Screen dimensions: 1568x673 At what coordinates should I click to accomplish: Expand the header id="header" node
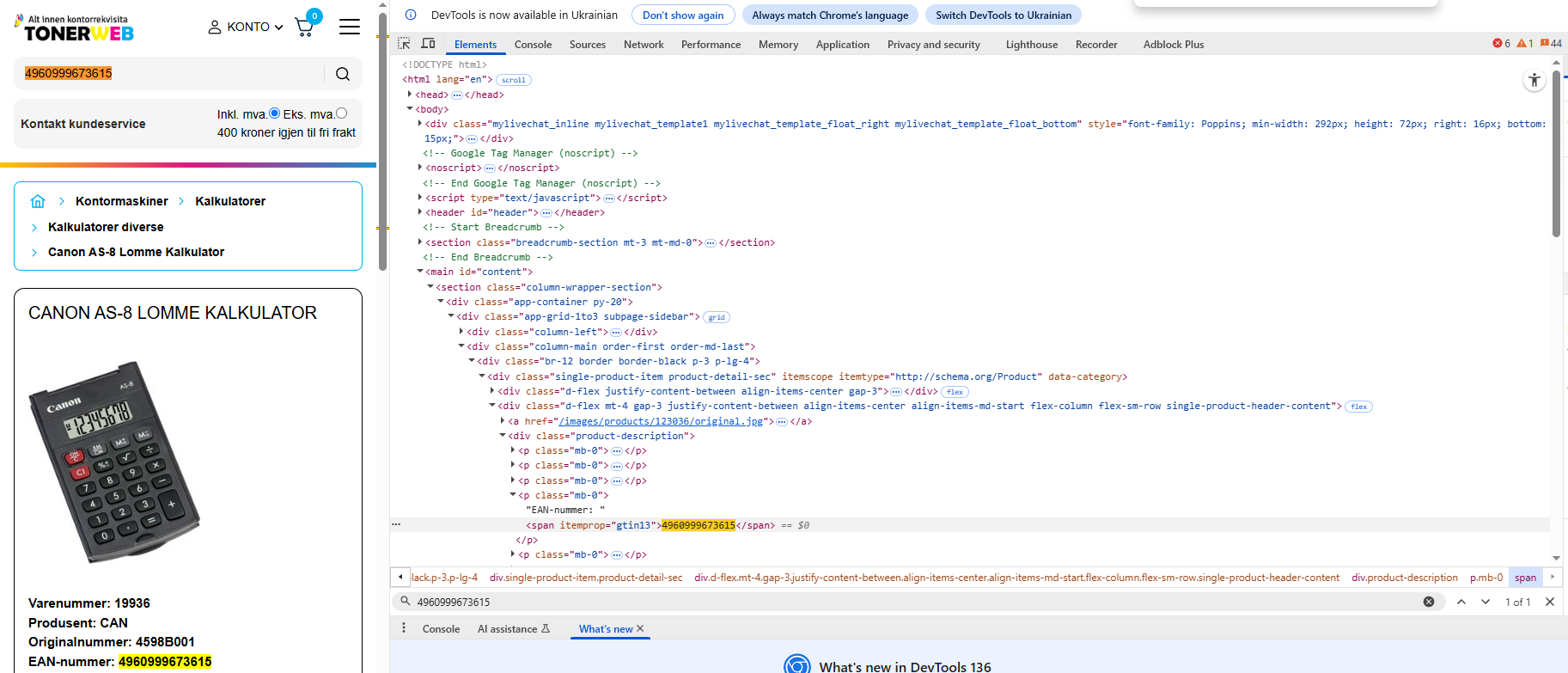pos(420,212)
